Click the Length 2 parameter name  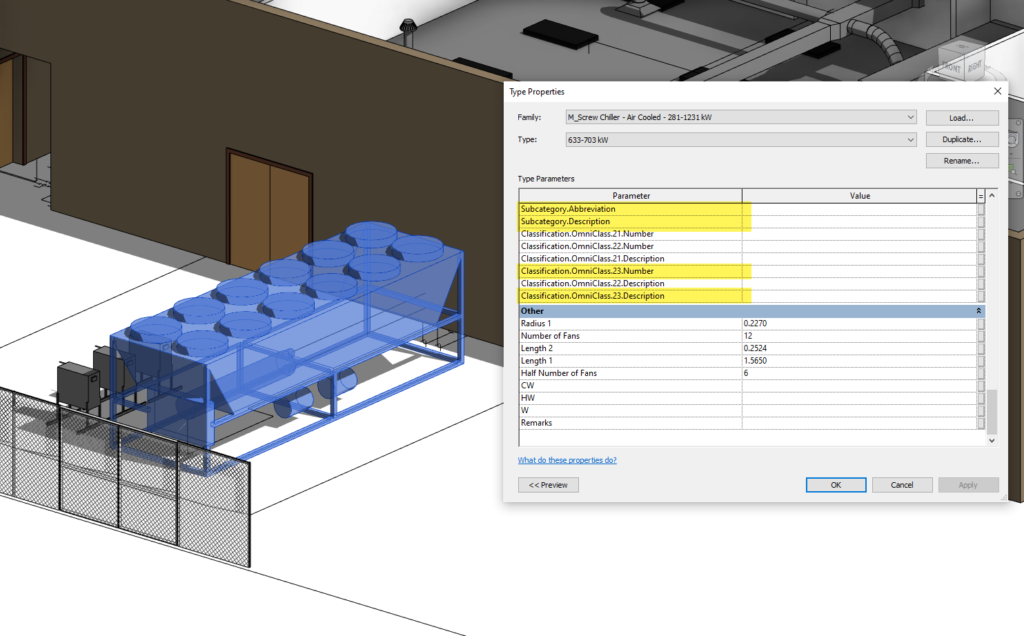click(x=536, y=348)
